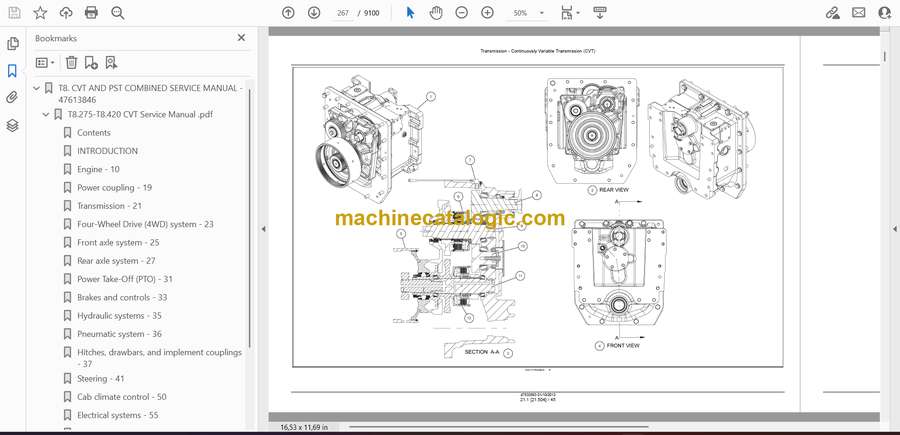The width and height of the screenshot is (900, 435).
Task: Open the account profile icon
Action: (885, 13)
